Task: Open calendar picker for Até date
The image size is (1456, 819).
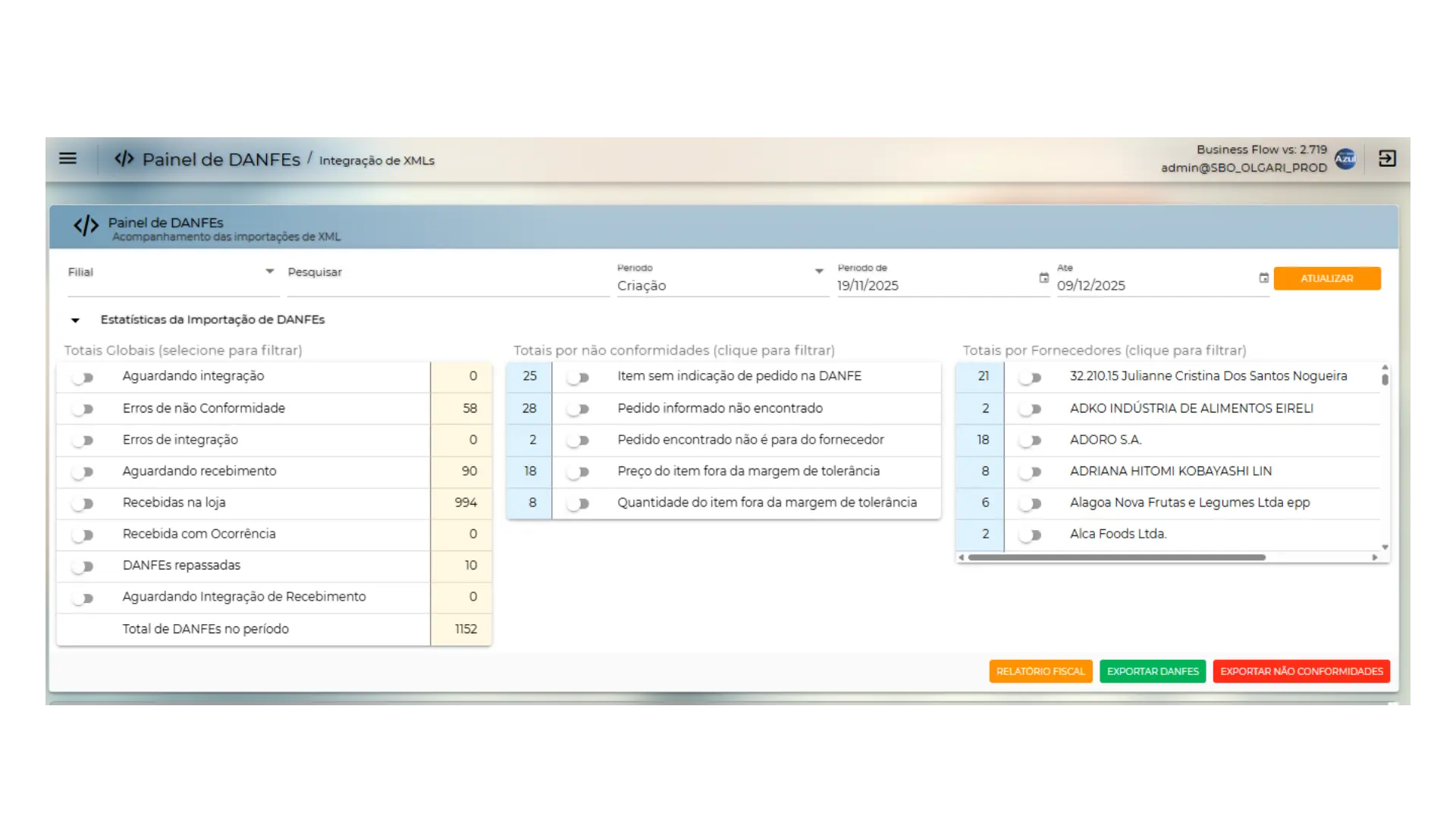Action: [1263, 278]
